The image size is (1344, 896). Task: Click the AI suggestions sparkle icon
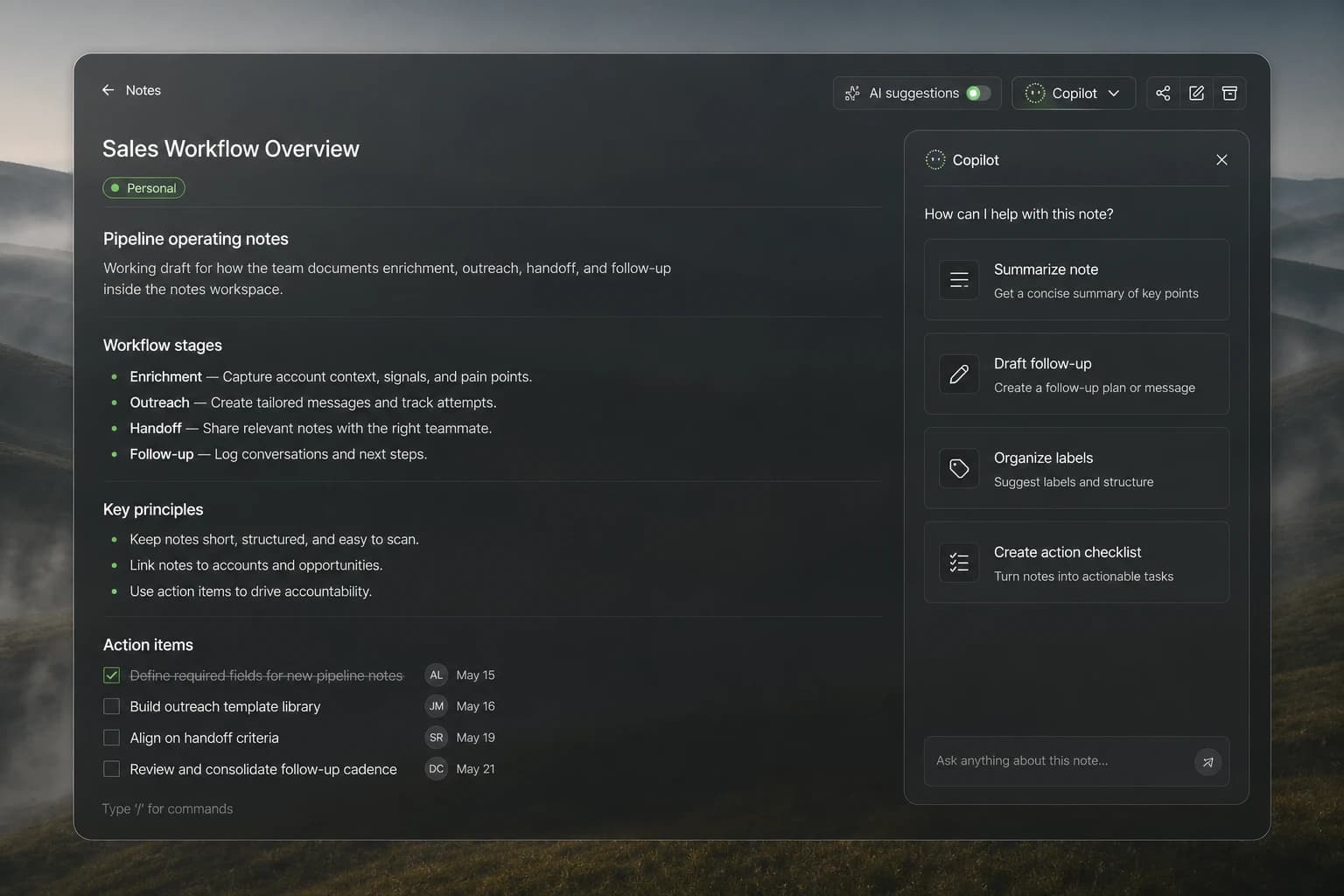[x=852, y=93]
